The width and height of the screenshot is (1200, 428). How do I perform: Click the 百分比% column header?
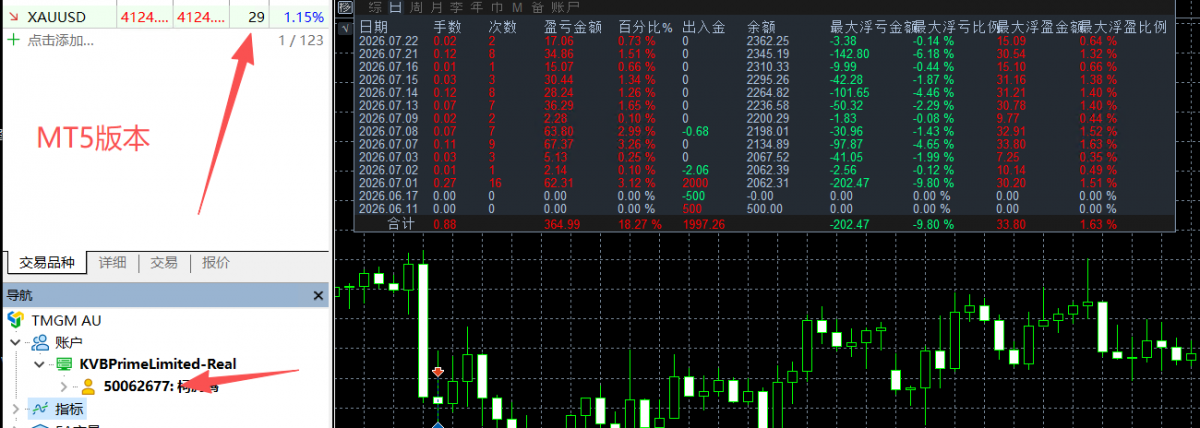(x=645, y=26)
